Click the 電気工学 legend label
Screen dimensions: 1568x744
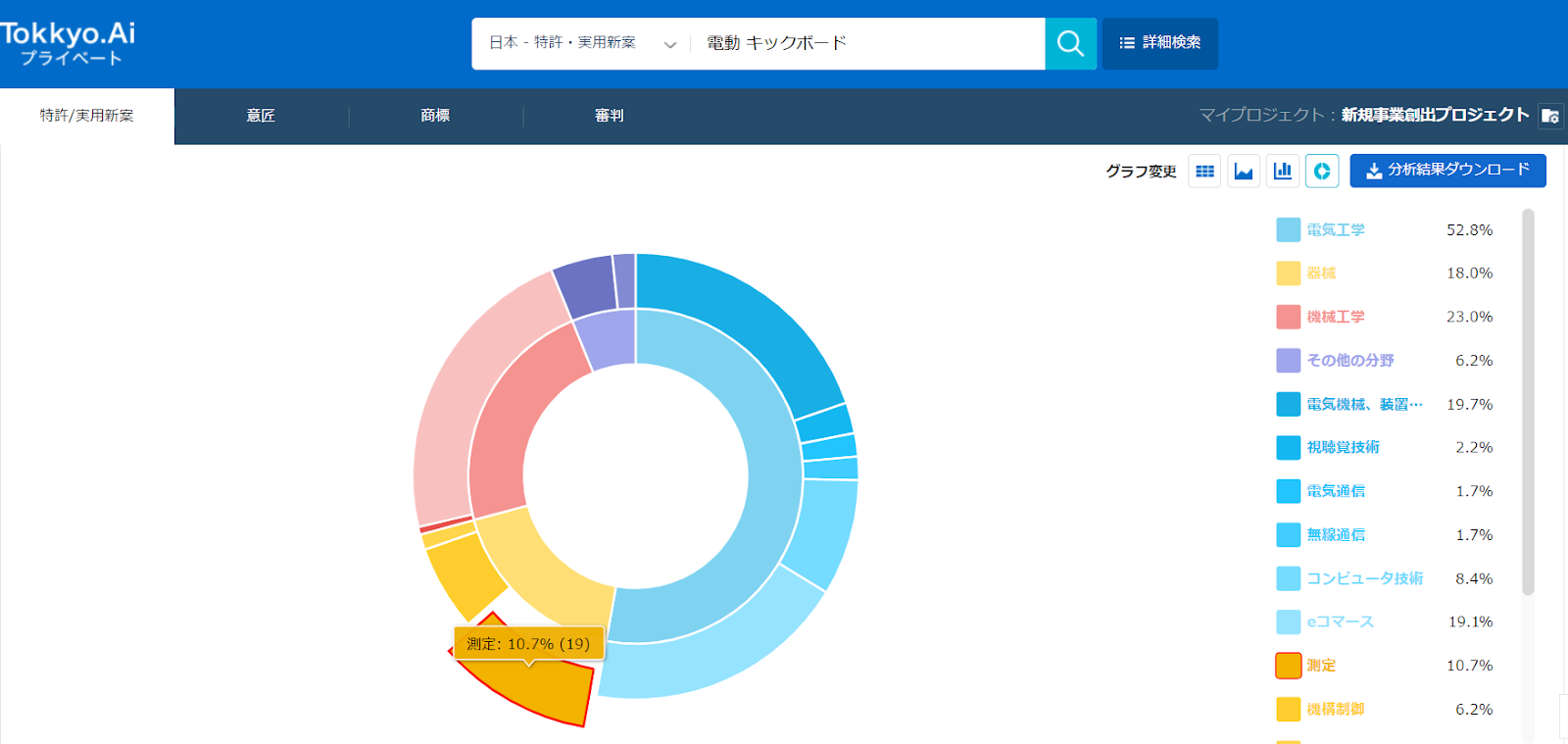tap(1335, 230)
